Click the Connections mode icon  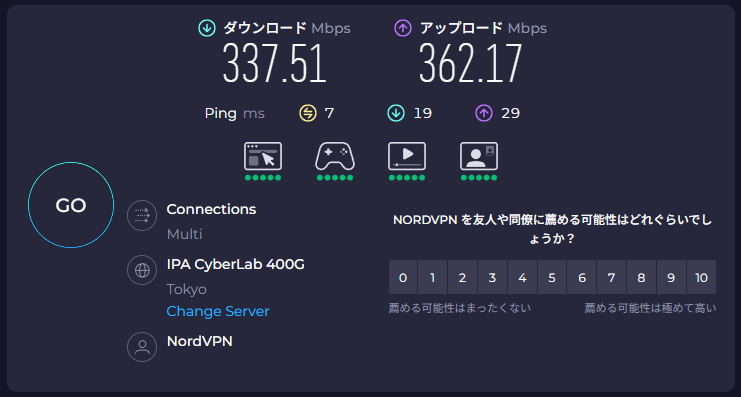tap(142, 216)
